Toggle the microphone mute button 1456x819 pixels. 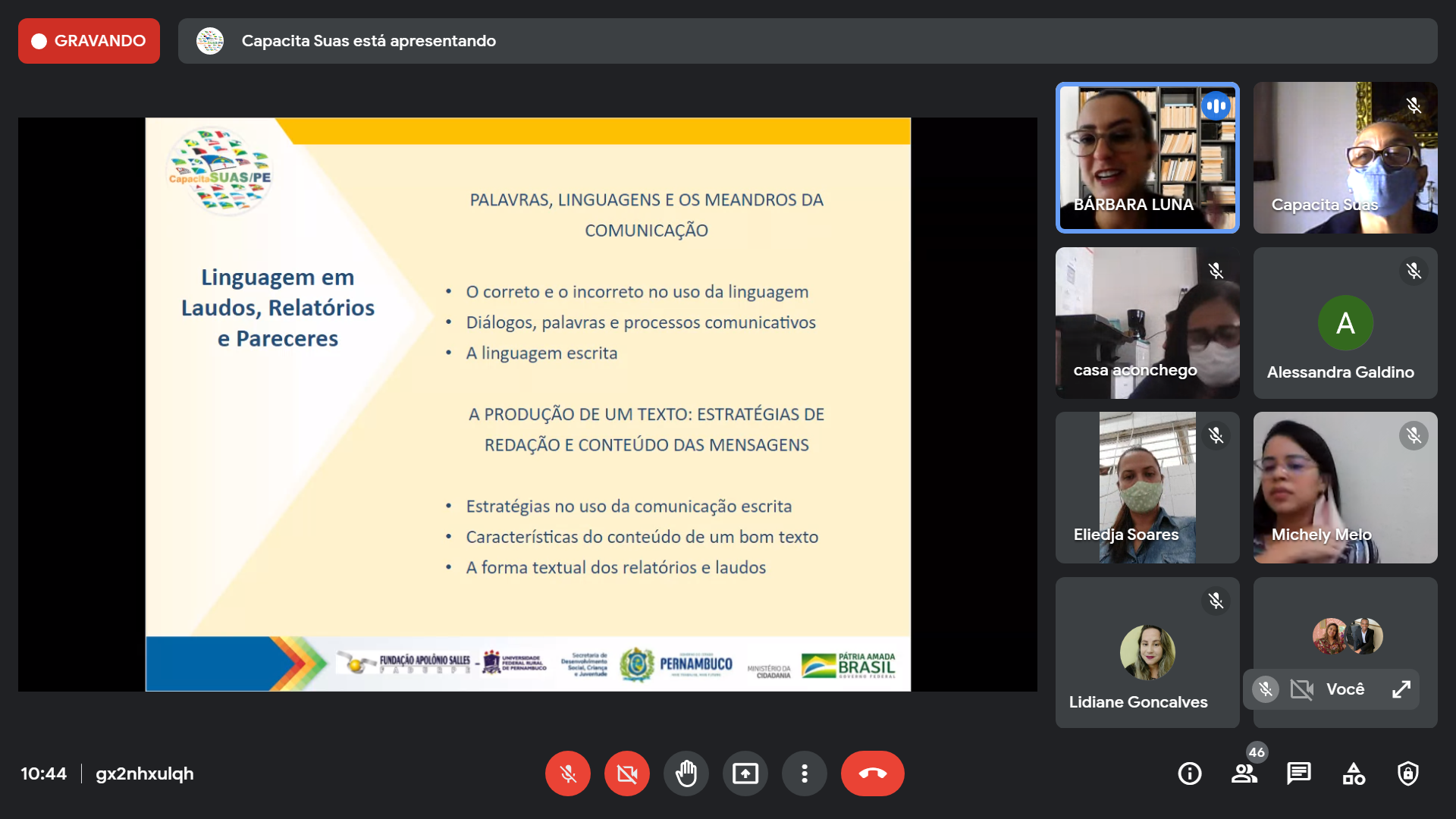pos(567,773)
